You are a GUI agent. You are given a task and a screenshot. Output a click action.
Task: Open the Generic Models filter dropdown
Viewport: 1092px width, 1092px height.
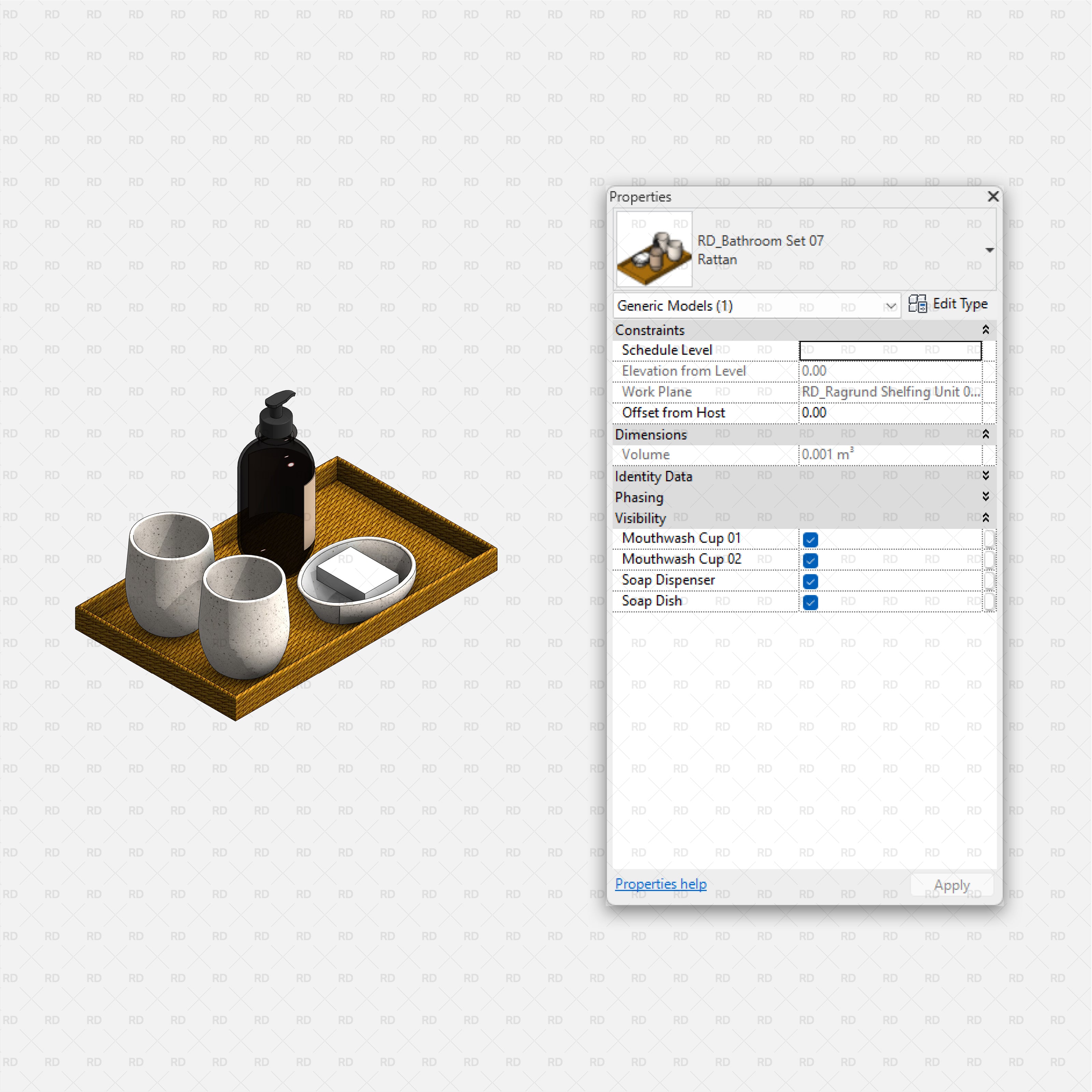point(890,306)
